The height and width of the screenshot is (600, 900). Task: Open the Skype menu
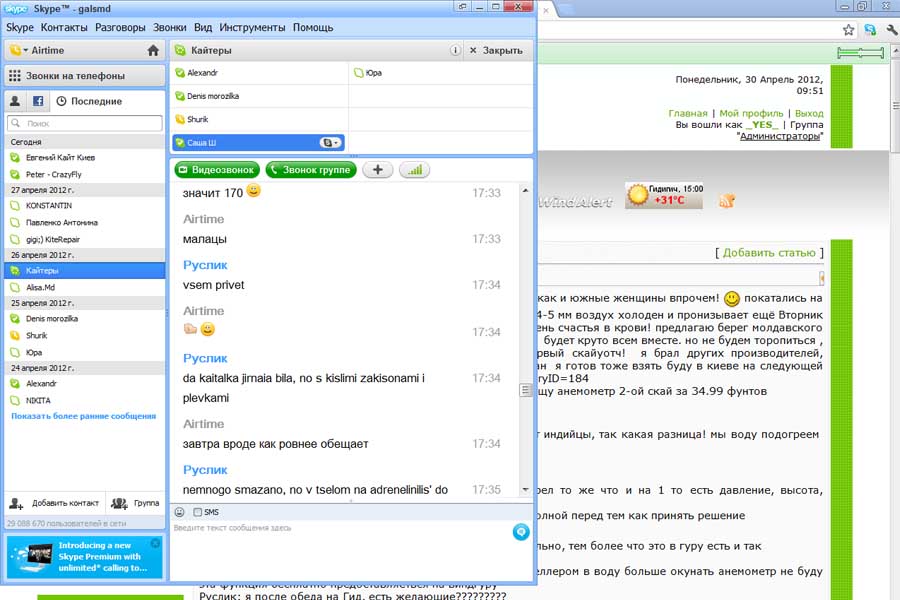pos(20,28)
